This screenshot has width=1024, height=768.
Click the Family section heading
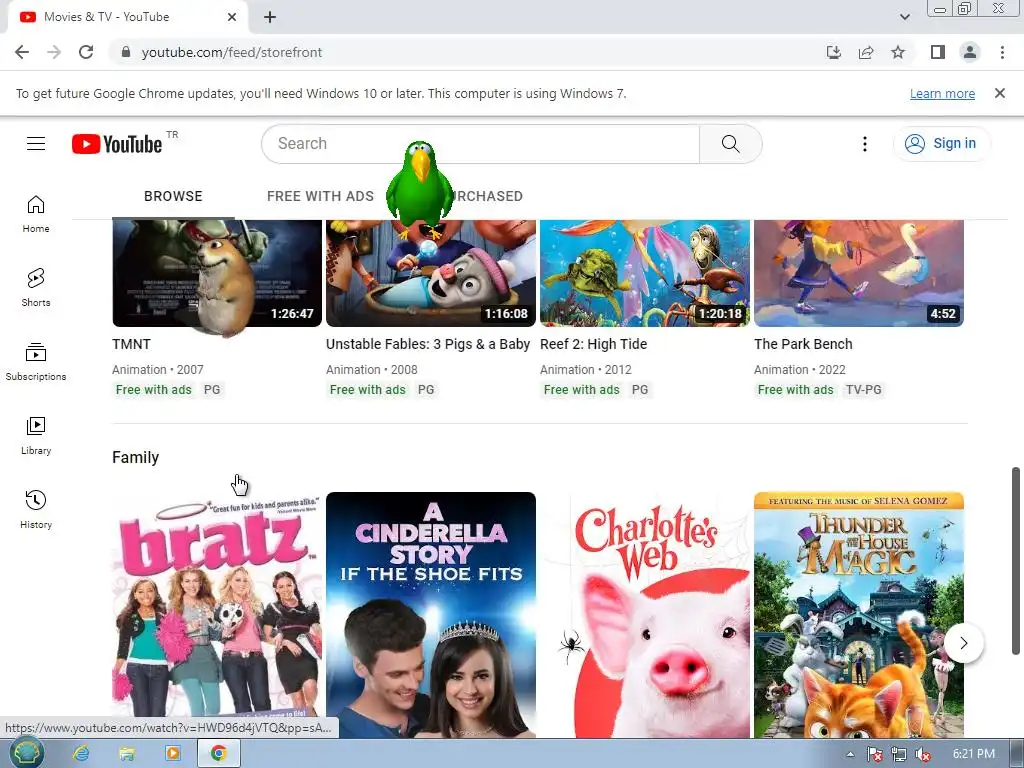coord(135,457)
